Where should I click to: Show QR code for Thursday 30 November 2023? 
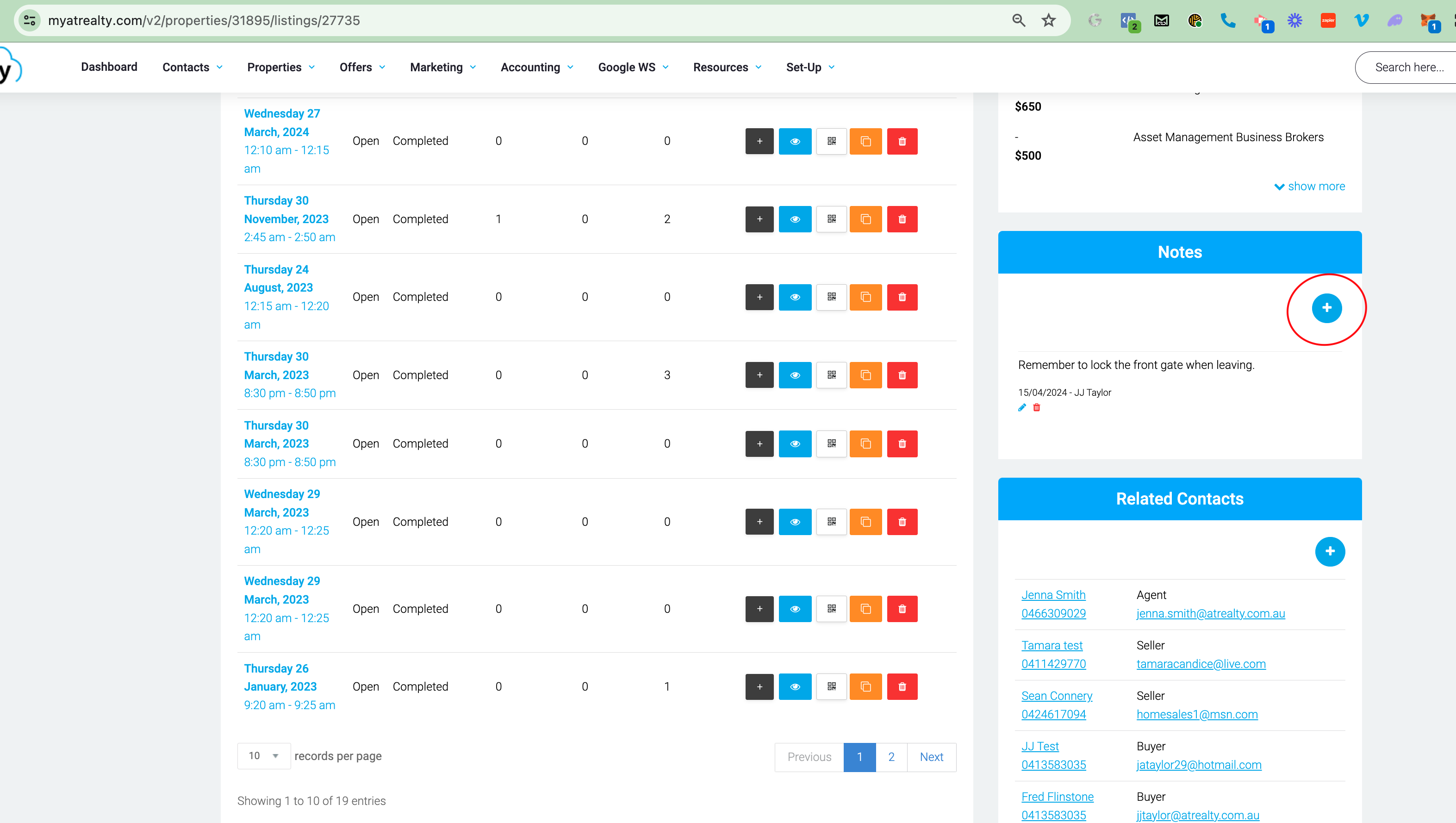(831, 219)
